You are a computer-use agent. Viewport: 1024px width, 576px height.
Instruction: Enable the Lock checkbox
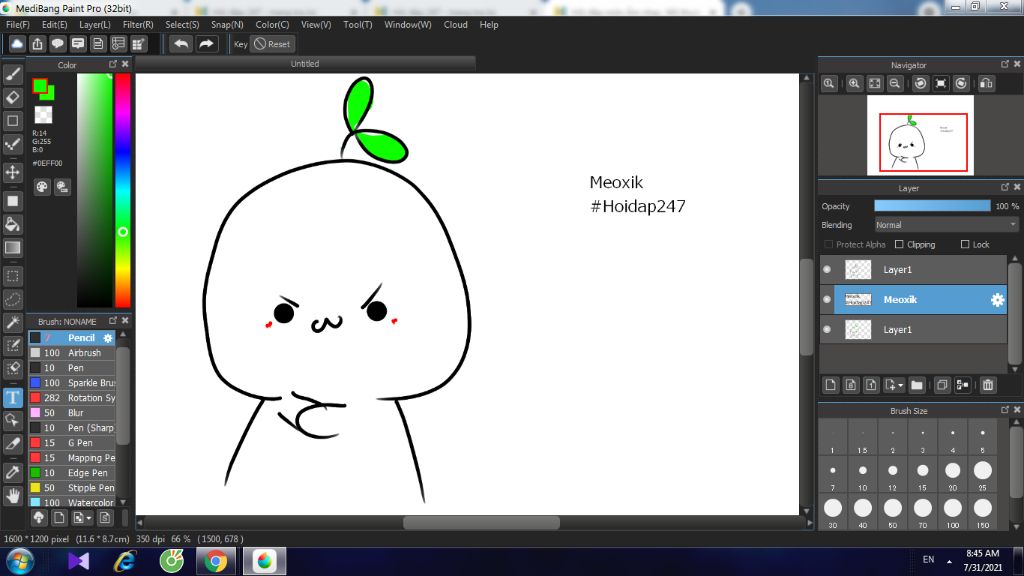pos(965,244)
